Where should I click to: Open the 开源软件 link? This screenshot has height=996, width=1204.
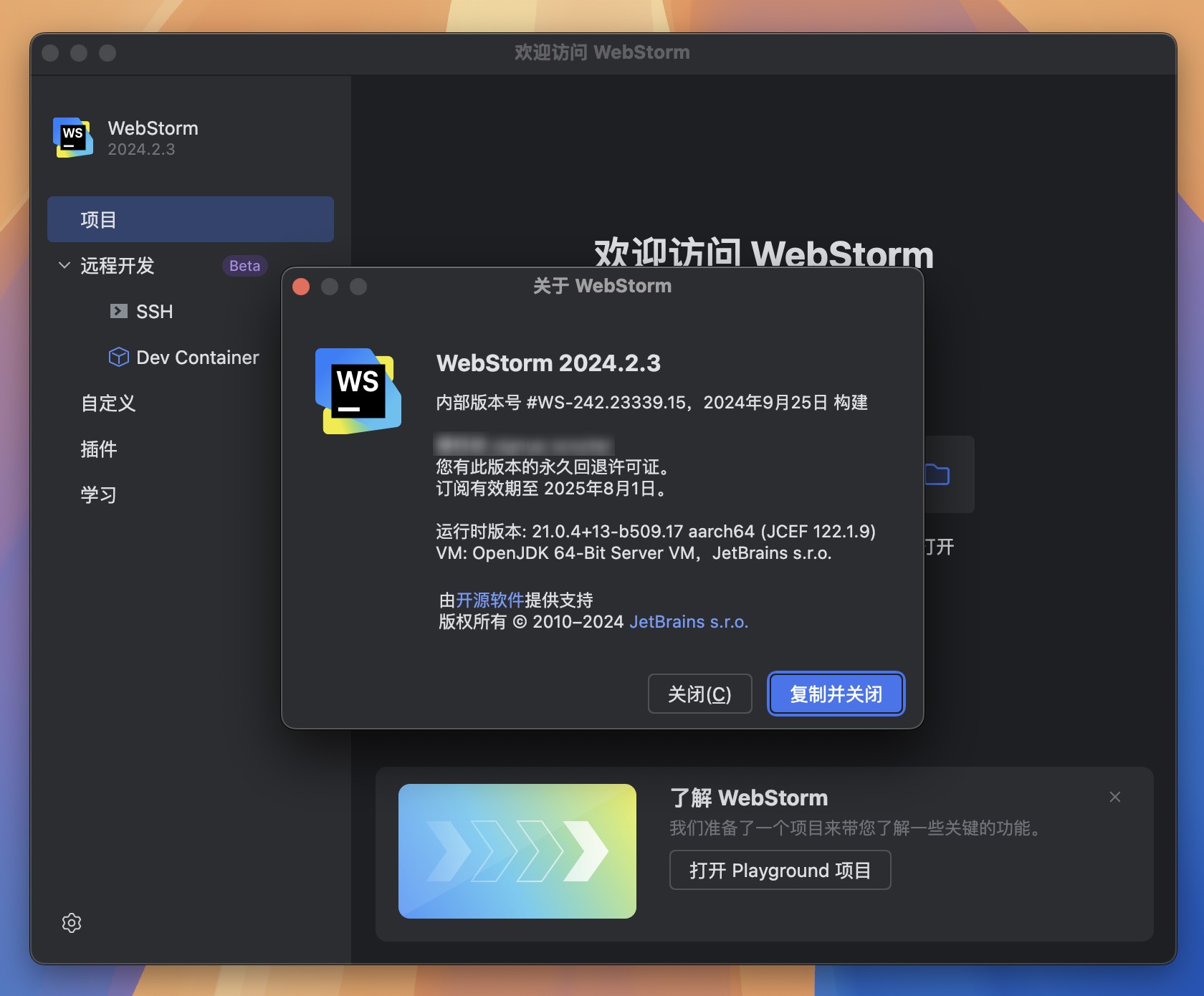pos(490,600)
